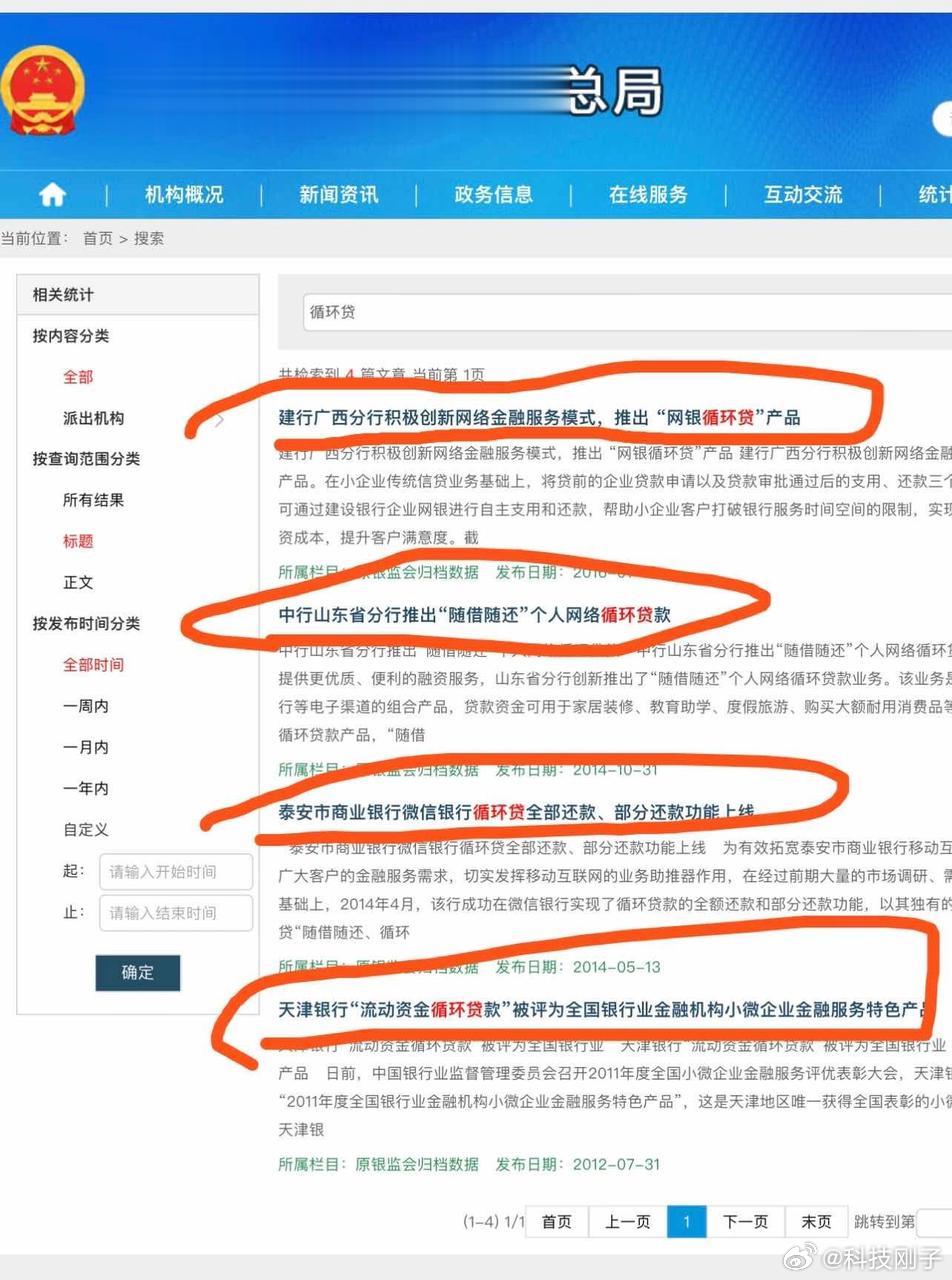Filter results by 一年内

pos(86,788)
